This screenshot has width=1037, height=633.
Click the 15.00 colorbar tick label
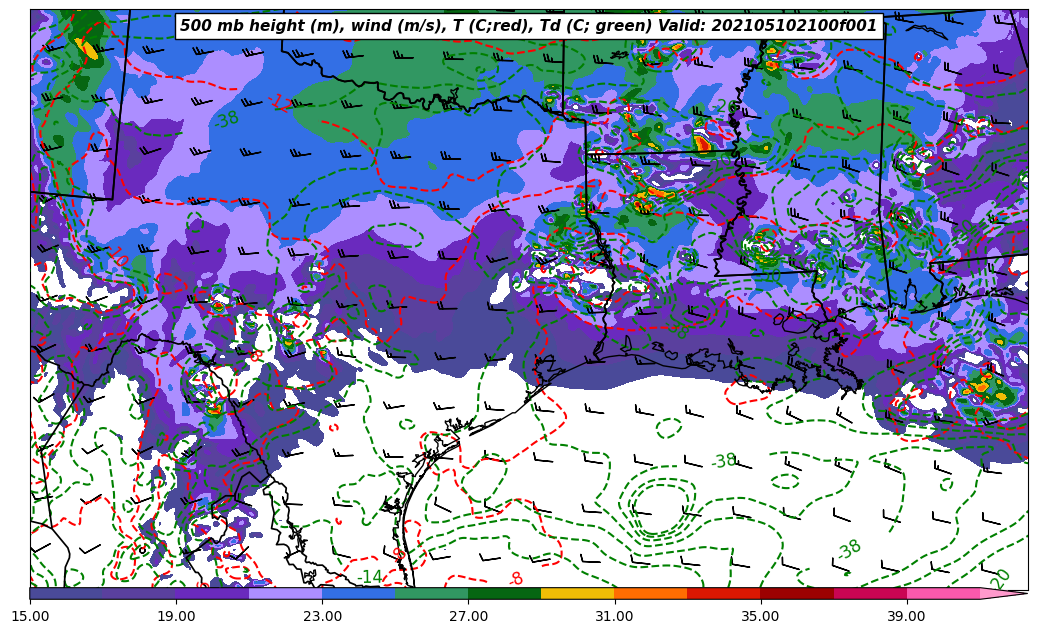pos(30,616)
